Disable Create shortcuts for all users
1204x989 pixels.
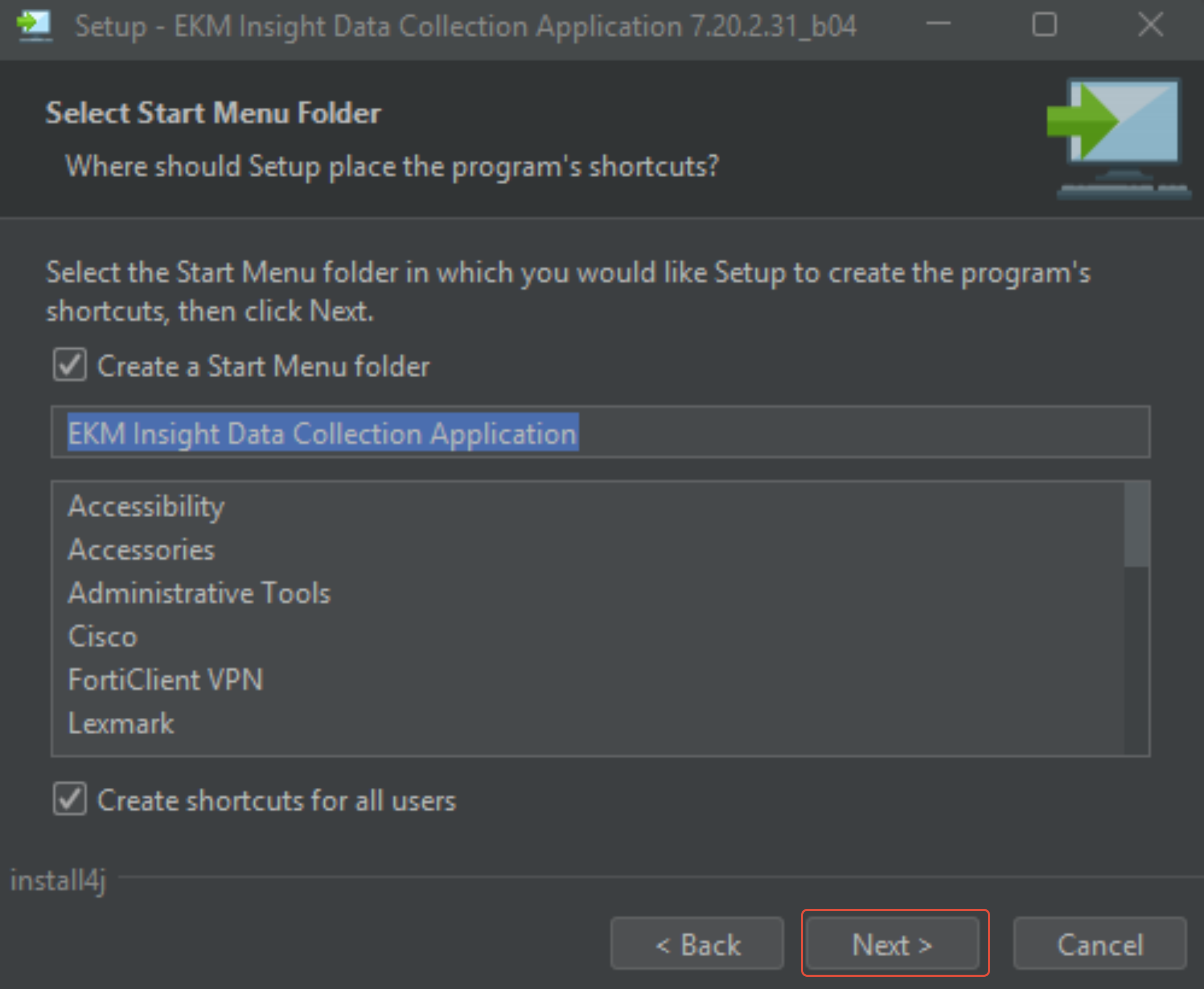point(69,800)
